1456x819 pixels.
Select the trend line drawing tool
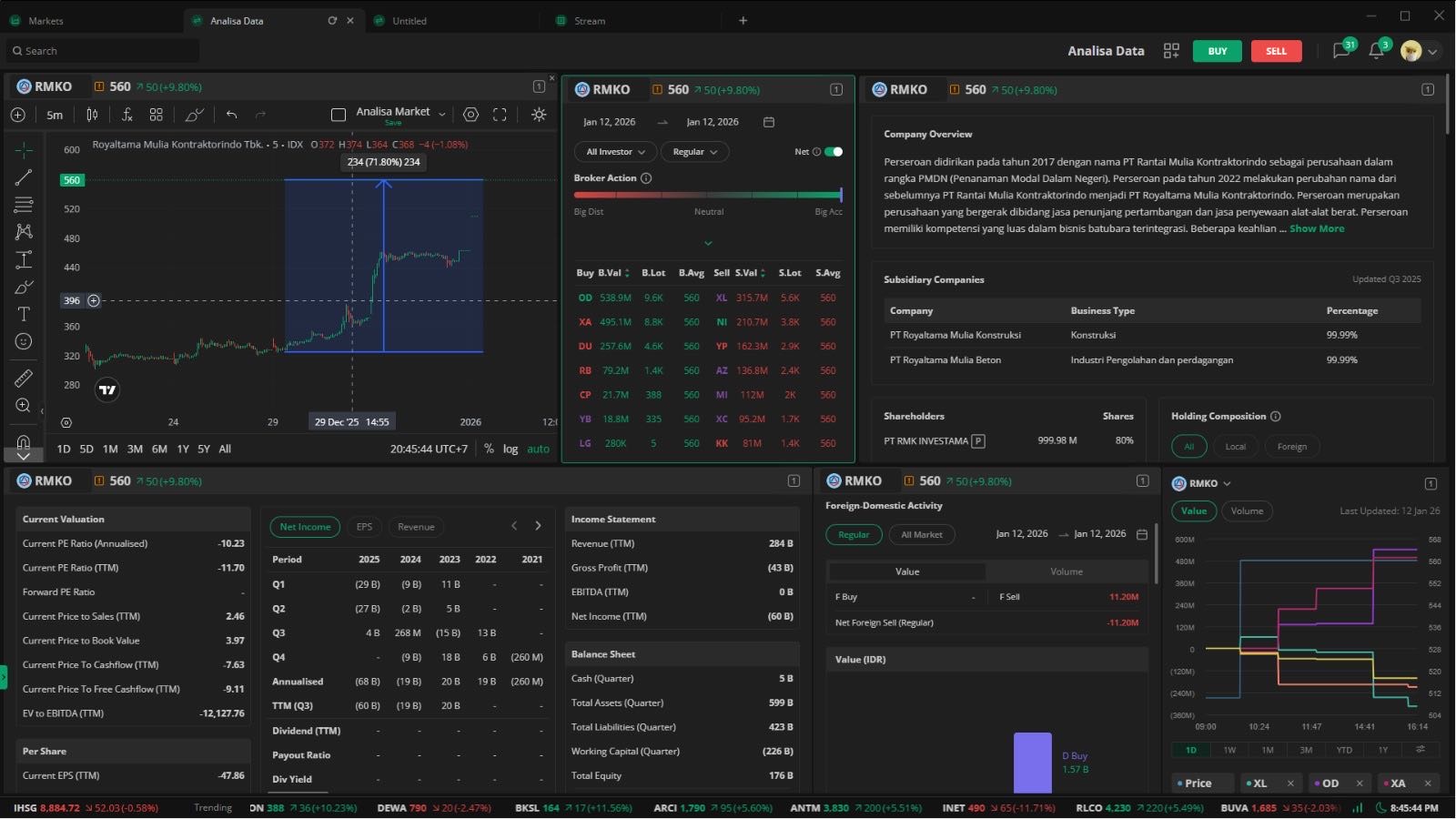tap(24, 177)
